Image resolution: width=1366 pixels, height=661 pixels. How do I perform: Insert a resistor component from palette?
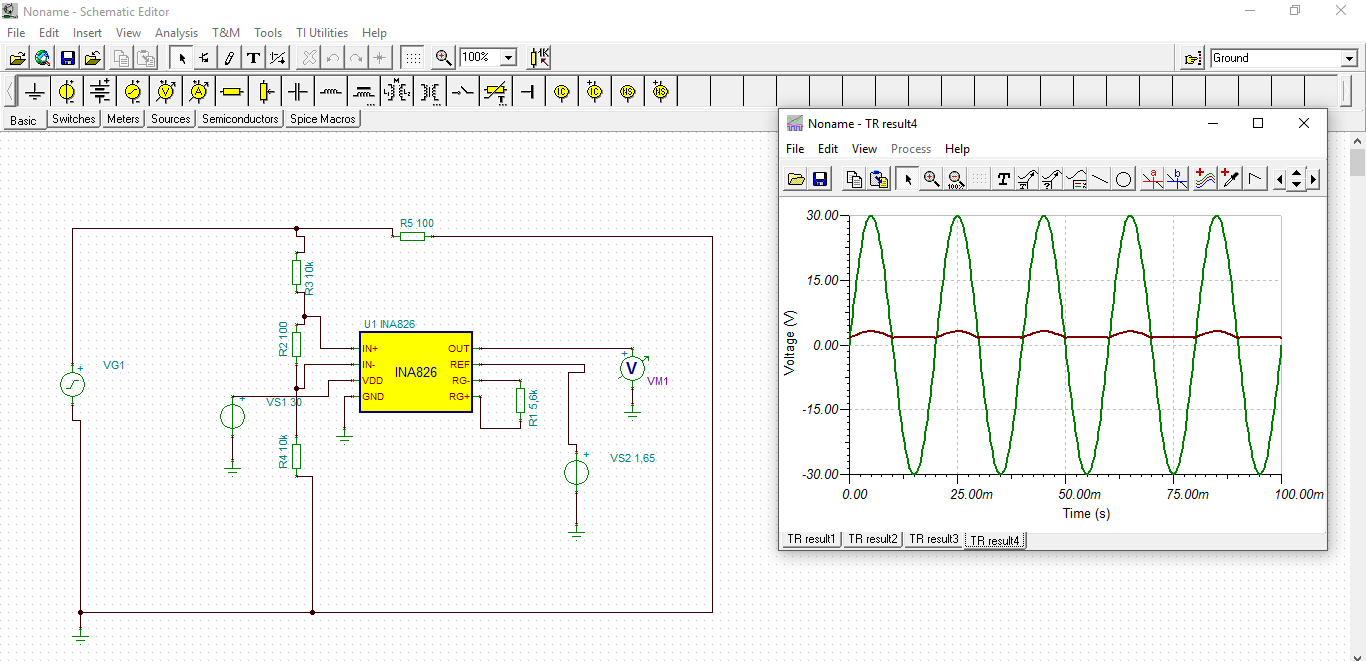coord(232,92)
